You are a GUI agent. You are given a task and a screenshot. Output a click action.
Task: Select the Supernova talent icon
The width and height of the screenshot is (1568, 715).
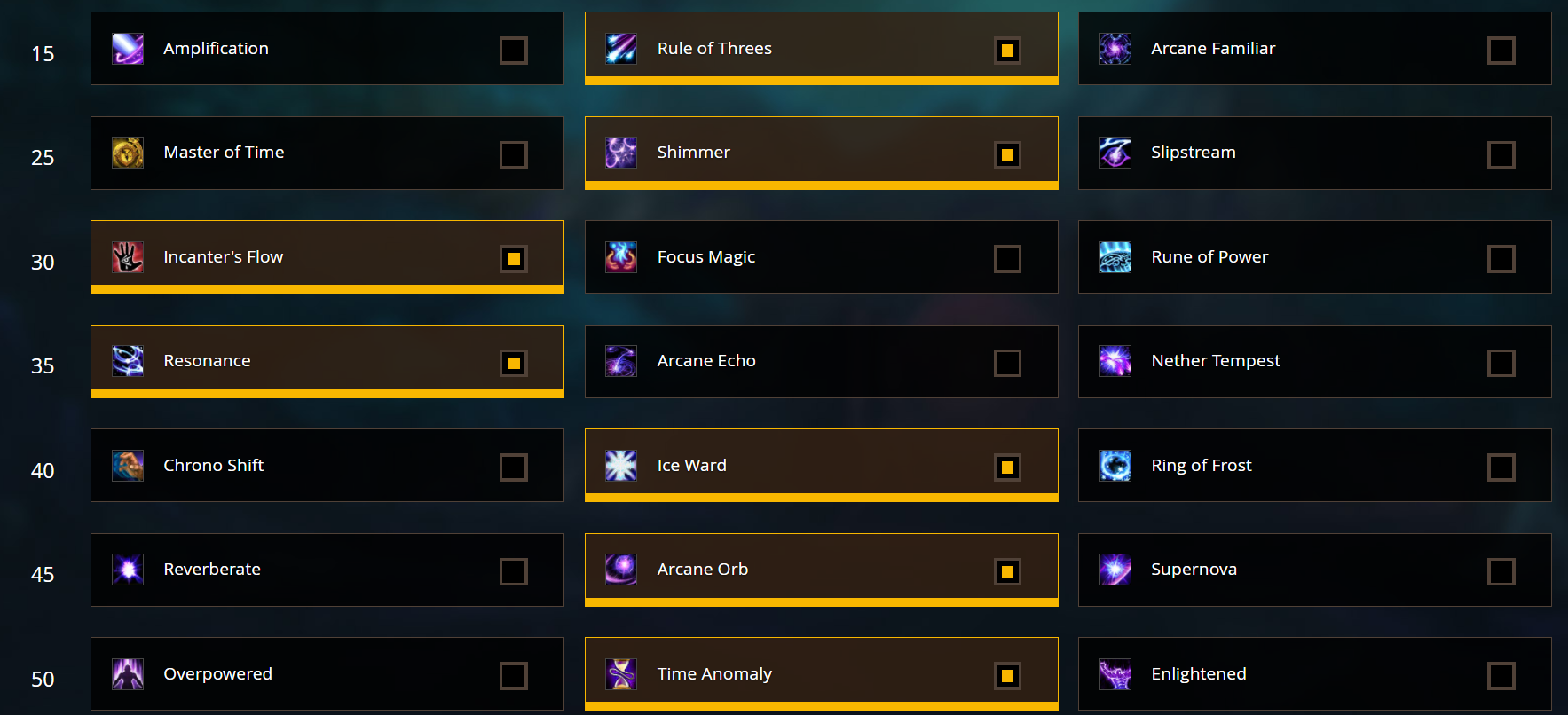point(1115,570)
